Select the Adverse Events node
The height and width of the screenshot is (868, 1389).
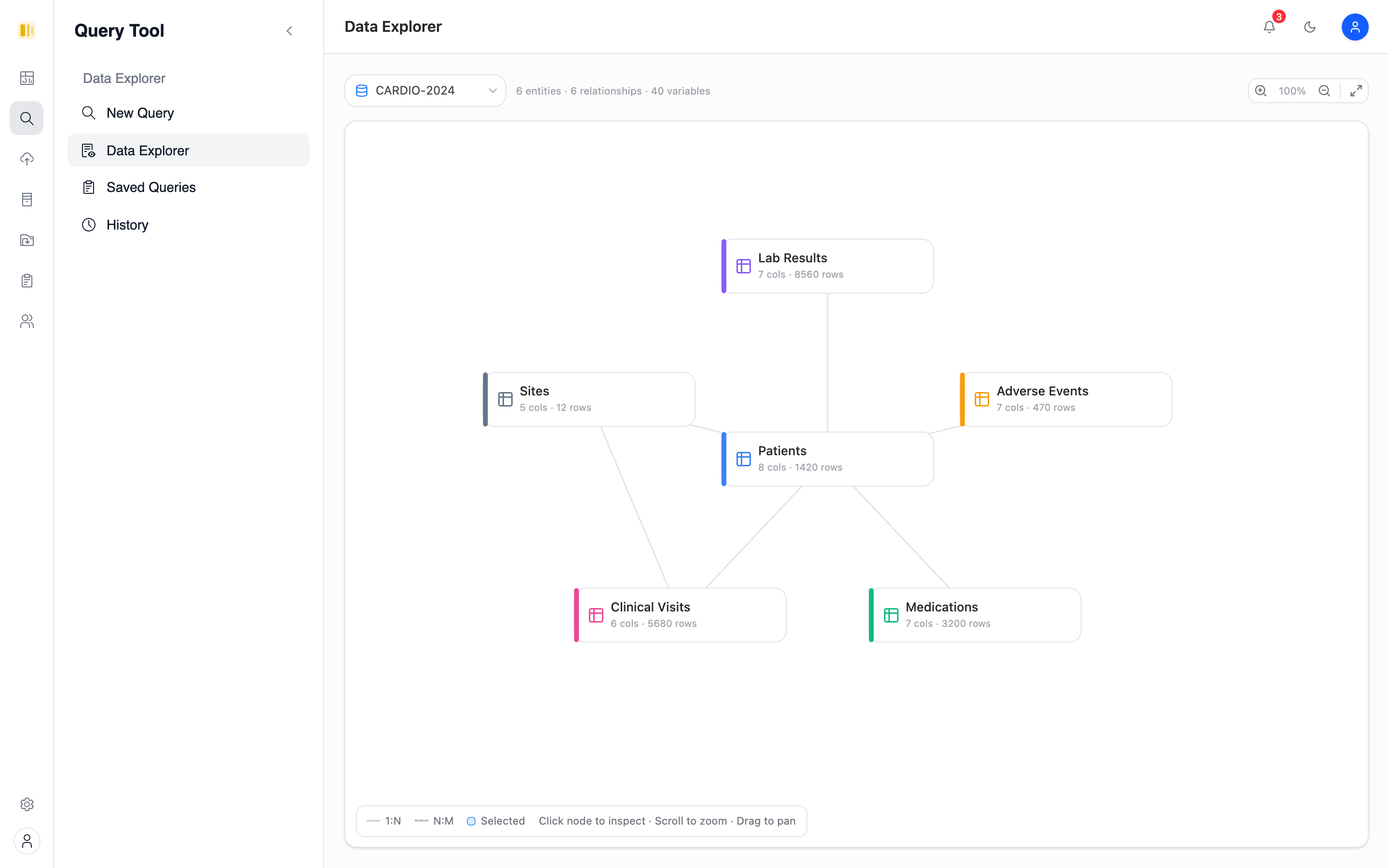(x=1066, y=400)
